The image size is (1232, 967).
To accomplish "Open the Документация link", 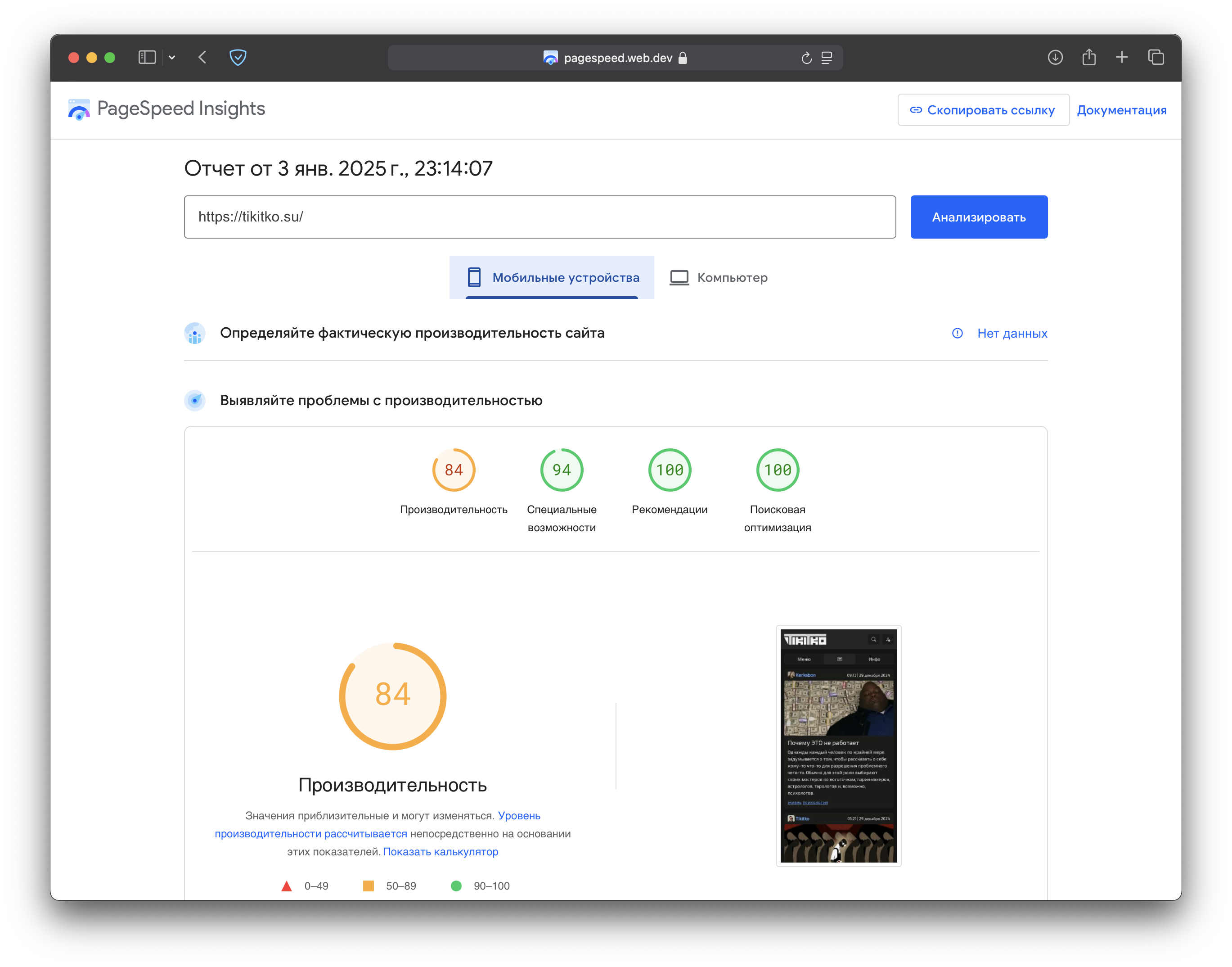I will 1121,110.
